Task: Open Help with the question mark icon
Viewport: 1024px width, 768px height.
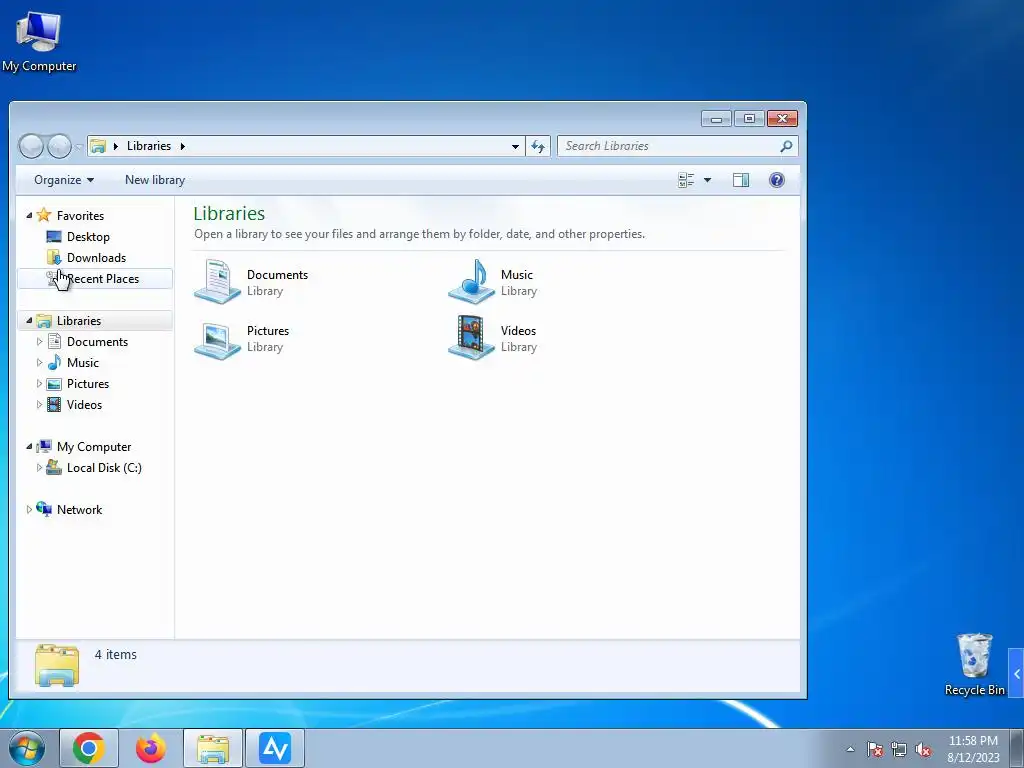Action: coord(776,180)
